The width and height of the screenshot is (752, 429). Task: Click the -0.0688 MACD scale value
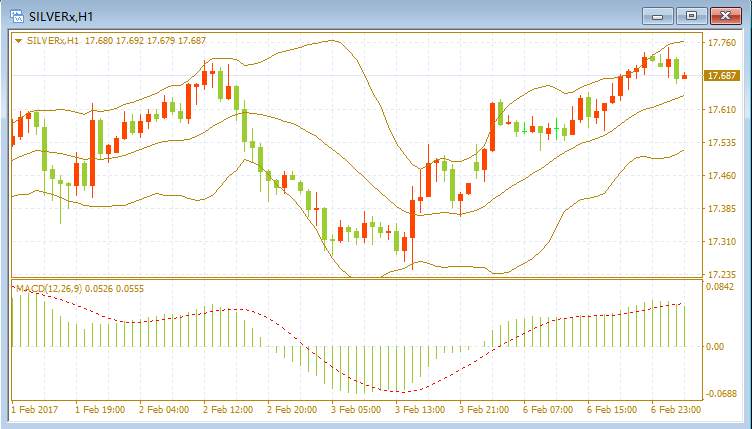720,394
